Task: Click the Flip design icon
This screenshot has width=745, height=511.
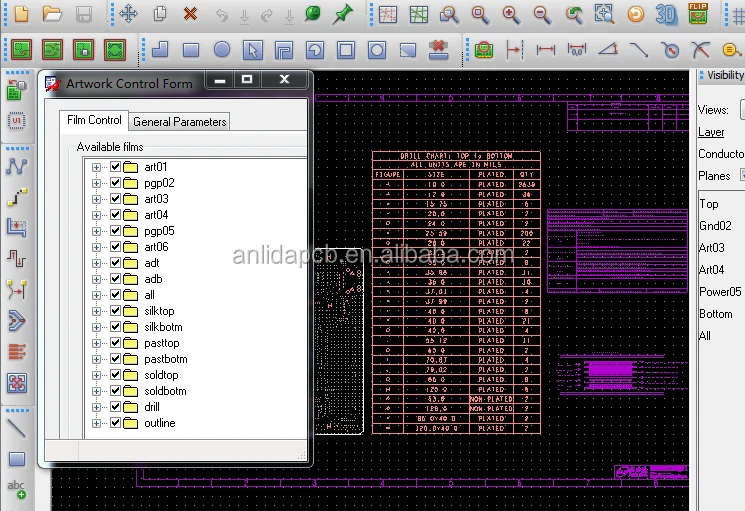Action: [698, 14]
